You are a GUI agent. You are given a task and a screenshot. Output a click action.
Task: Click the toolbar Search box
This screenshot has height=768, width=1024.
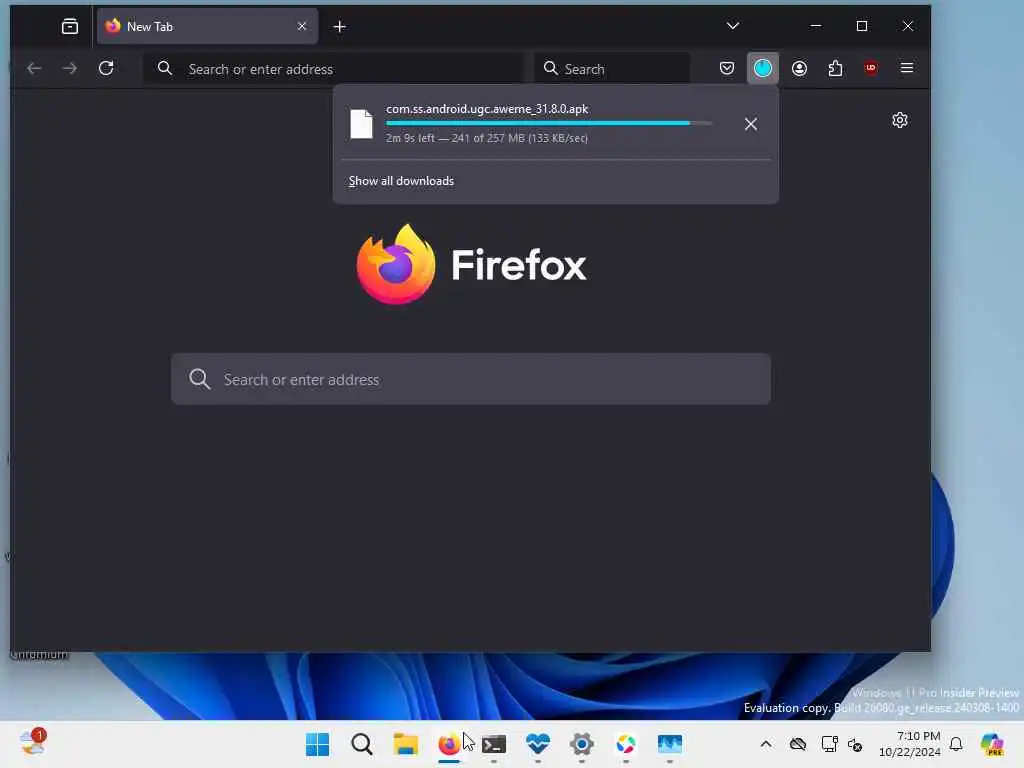coord(612,69)
